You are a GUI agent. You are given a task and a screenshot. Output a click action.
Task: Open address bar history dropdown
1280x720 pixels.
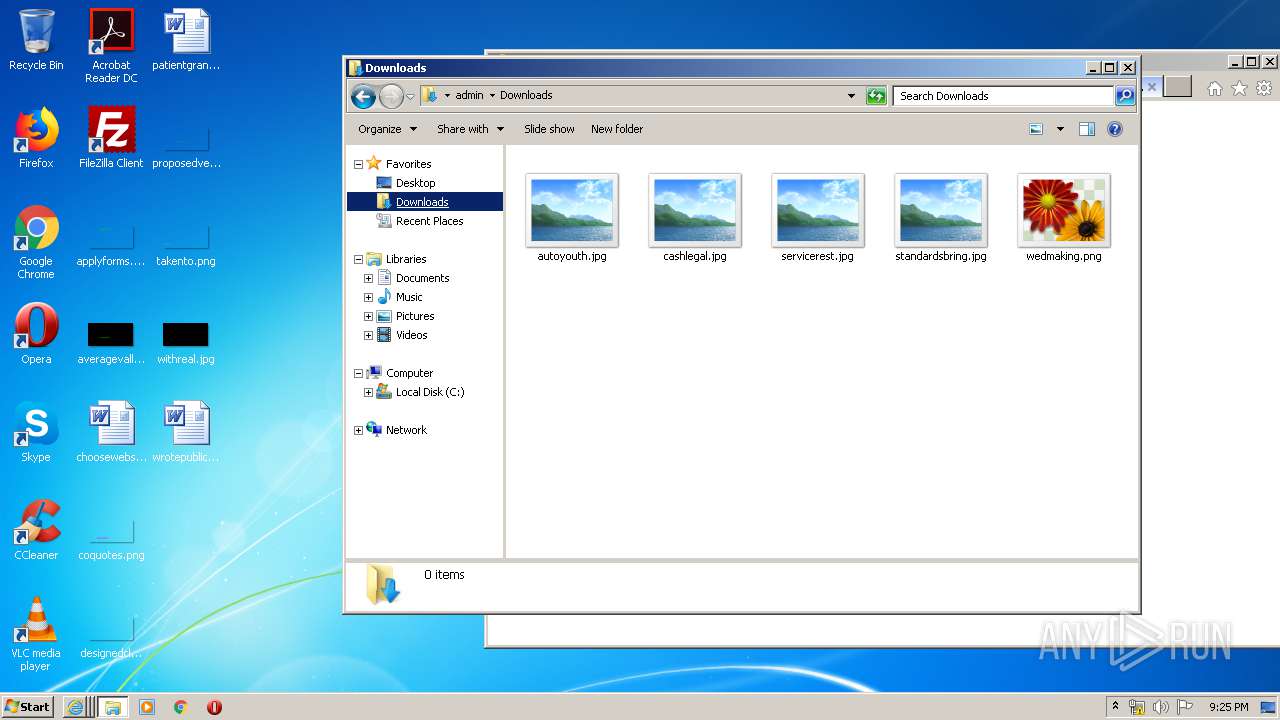click(x=851, y=96)
